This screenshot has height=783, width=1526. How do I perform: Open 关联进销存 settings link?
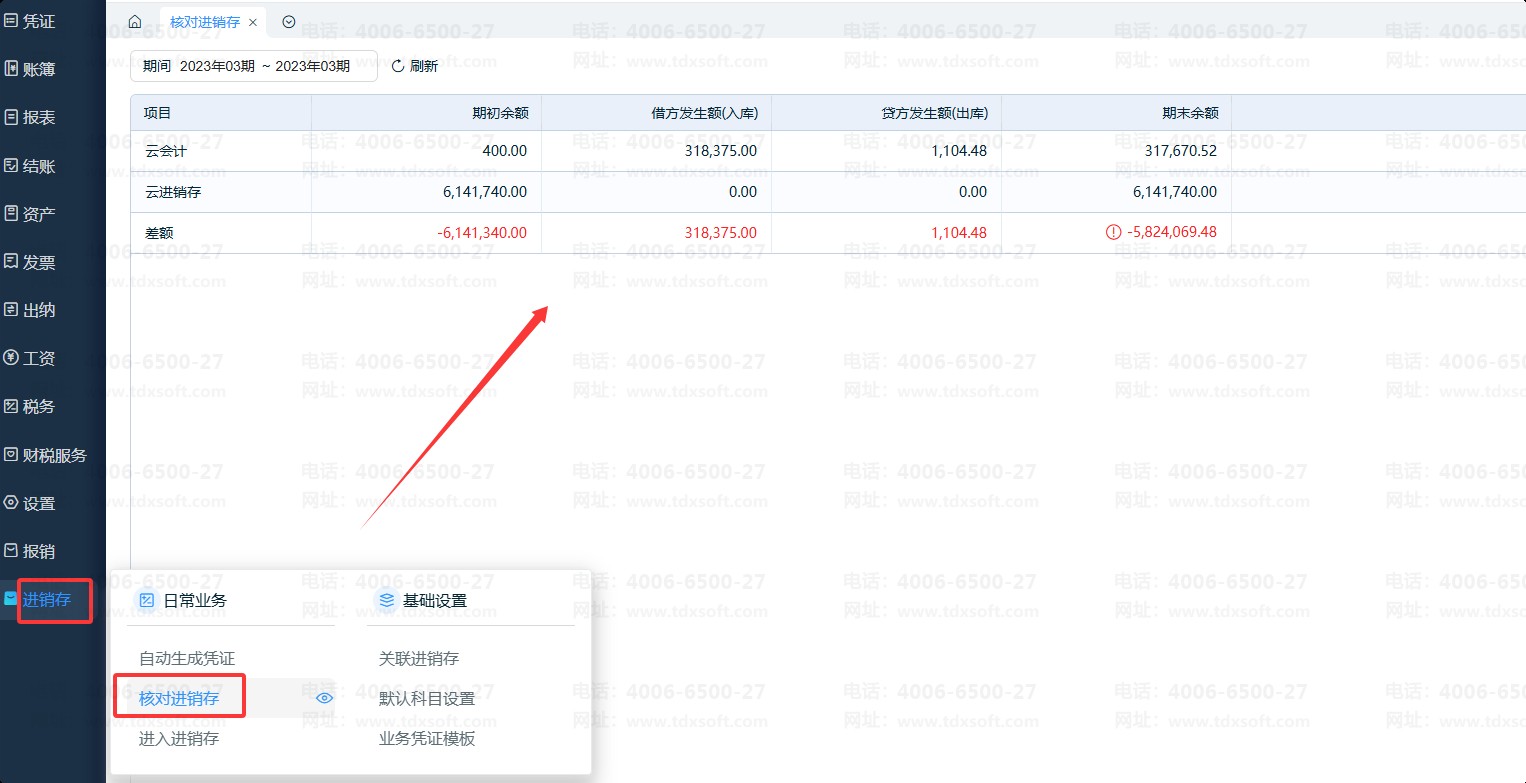pos(419,658)
